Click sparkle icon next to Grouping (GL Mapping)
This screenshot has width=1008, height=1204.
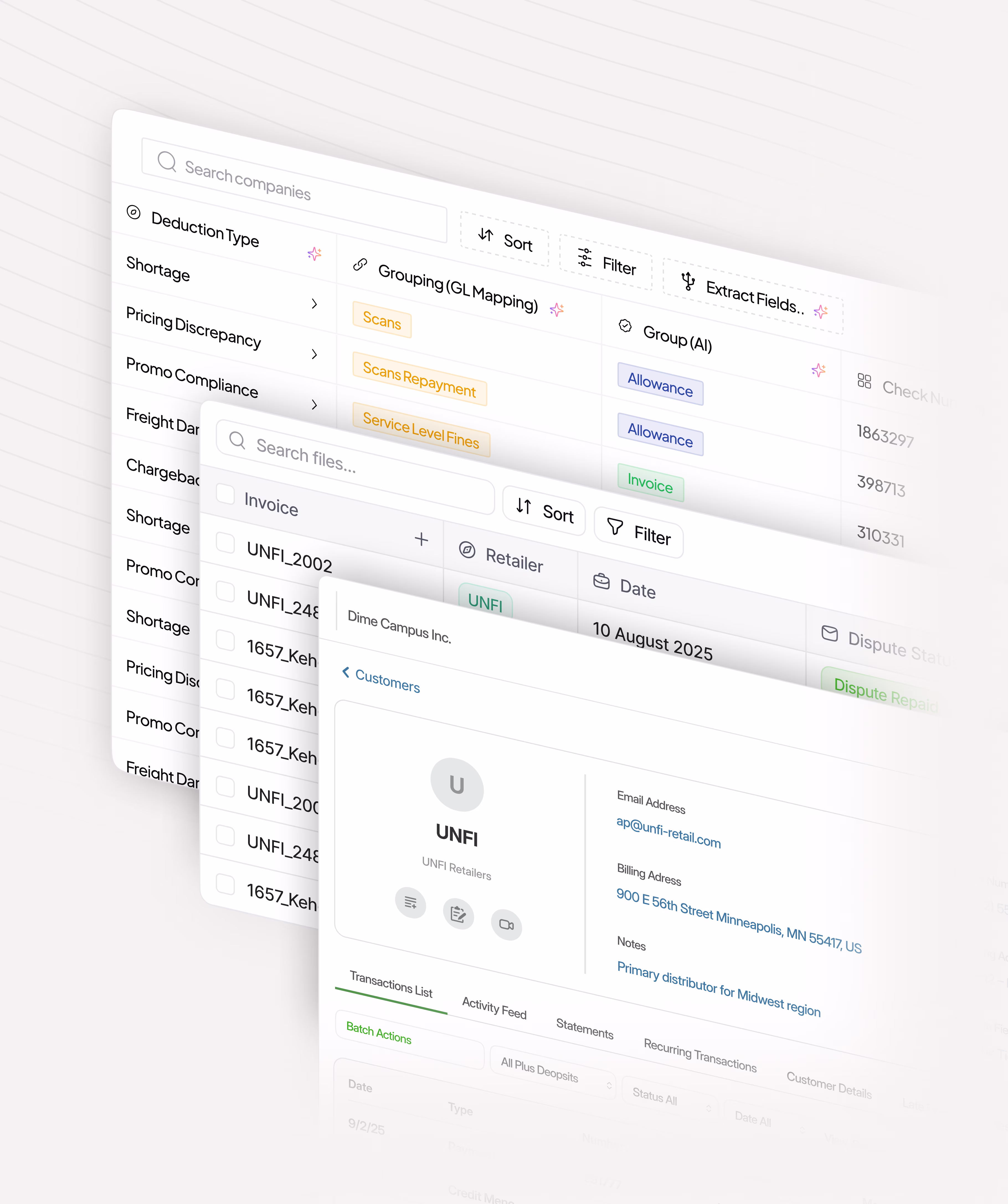[x=557, y=310]
